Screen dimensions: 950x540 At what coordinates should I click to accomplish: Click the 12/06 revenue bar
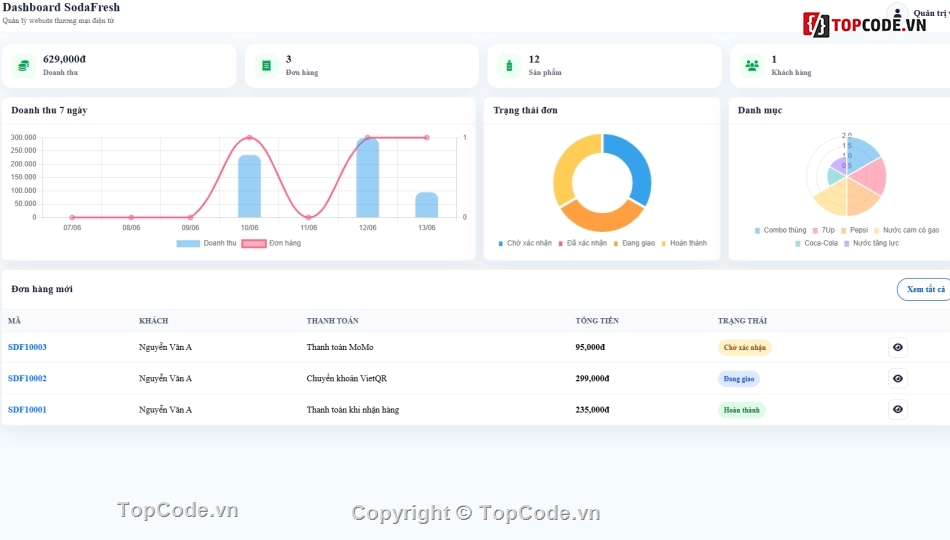point(368,178)
